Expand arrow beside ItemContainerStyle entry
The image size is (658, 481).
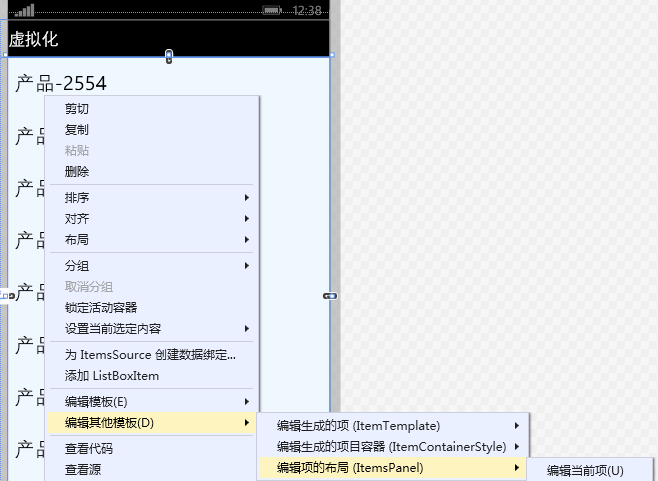coord(517,447)
